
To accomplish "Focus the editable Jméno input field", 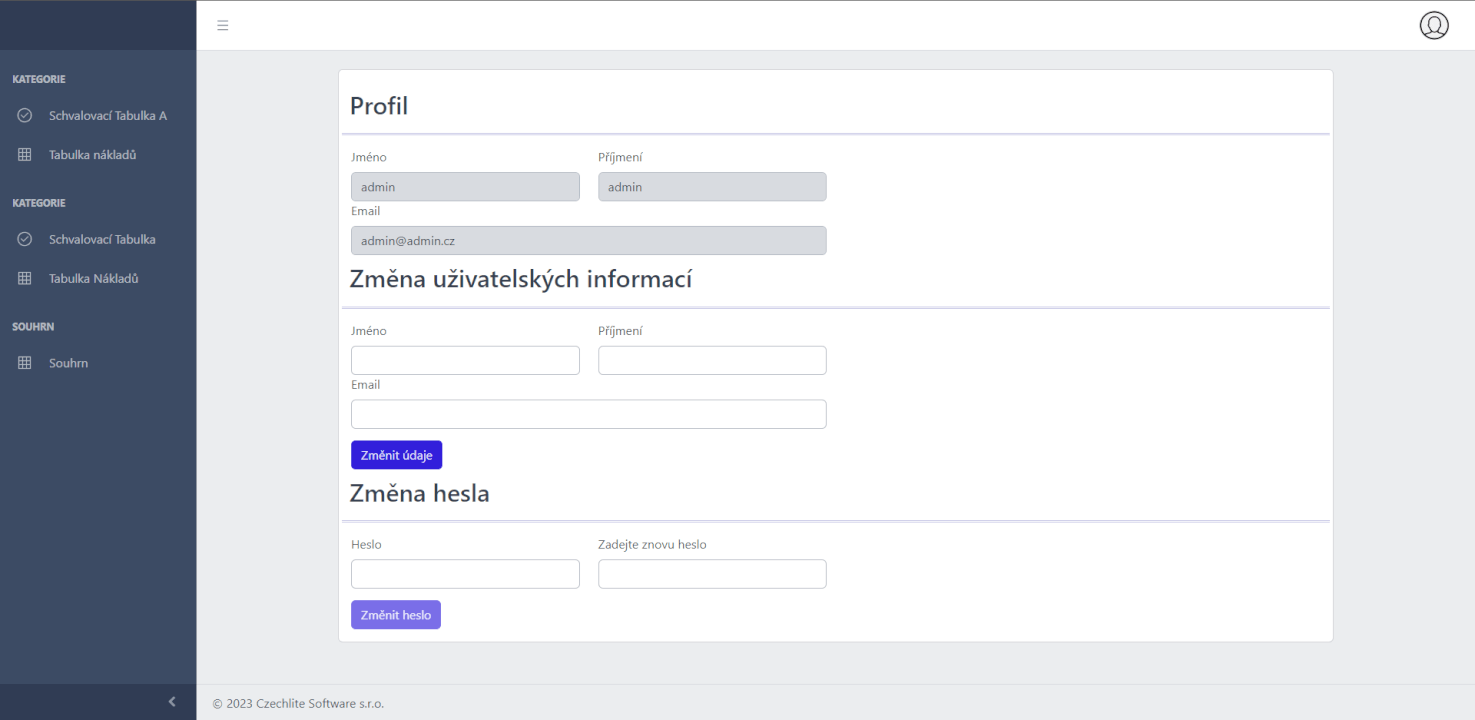I will point(465,360).
